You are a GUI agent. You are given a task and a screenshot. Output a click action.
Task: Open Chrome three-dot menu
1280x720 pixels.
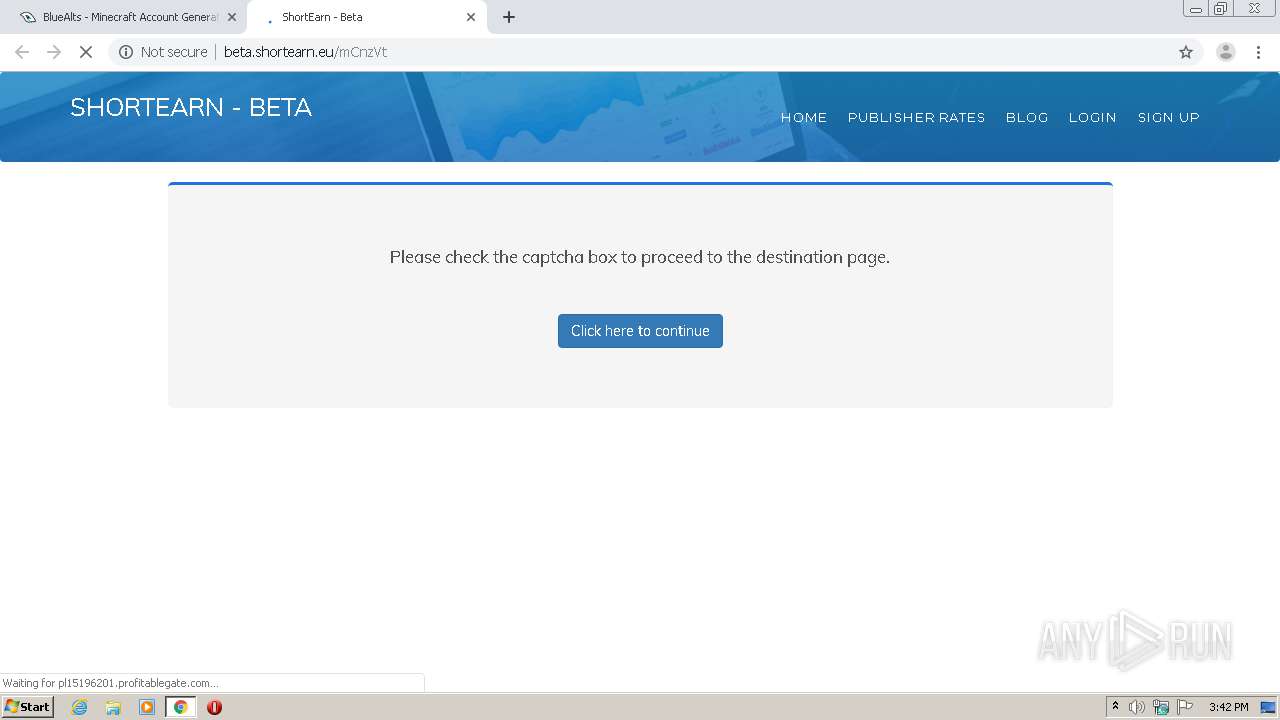[x=1259, y=52]
